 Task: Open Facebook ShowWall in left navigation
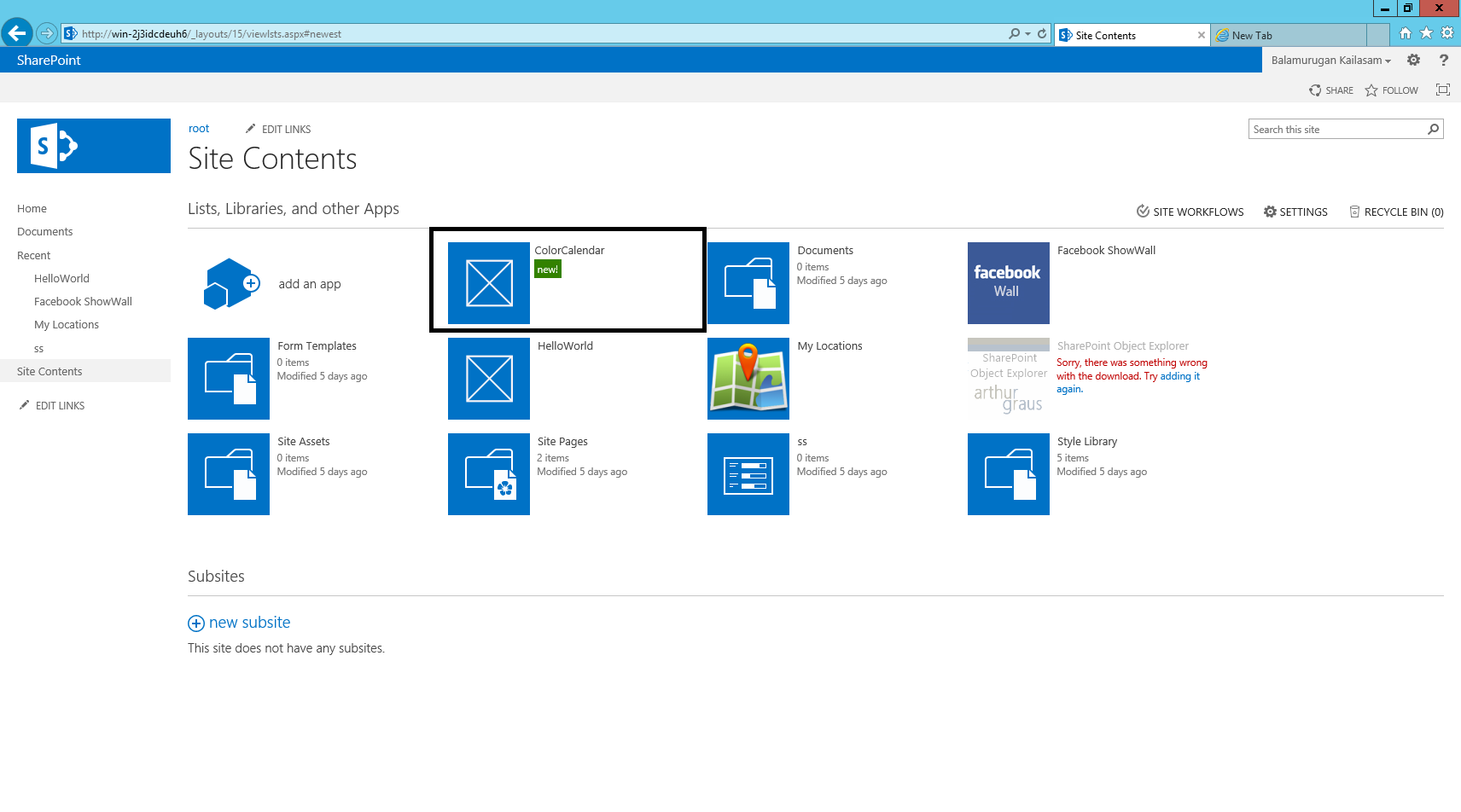pos(83,301)
